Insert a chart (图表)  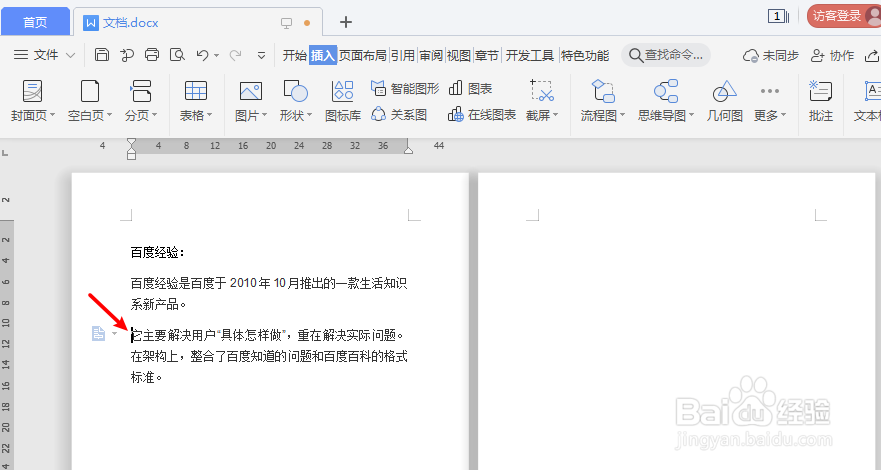471,89
